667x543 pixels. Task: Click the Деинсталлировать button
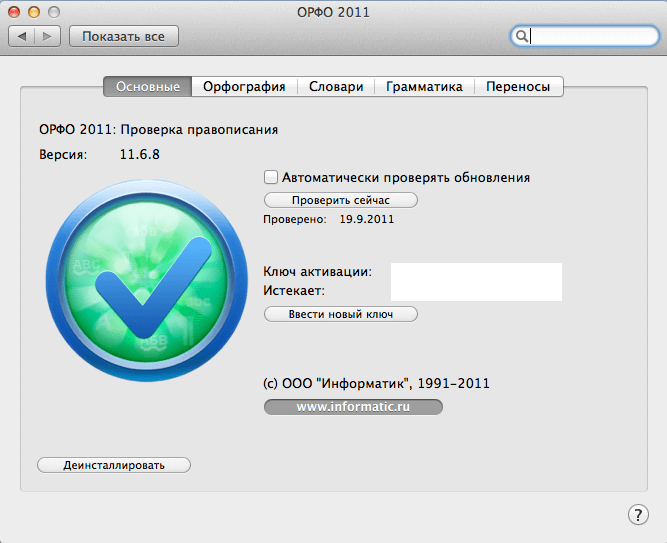point(114,465)
